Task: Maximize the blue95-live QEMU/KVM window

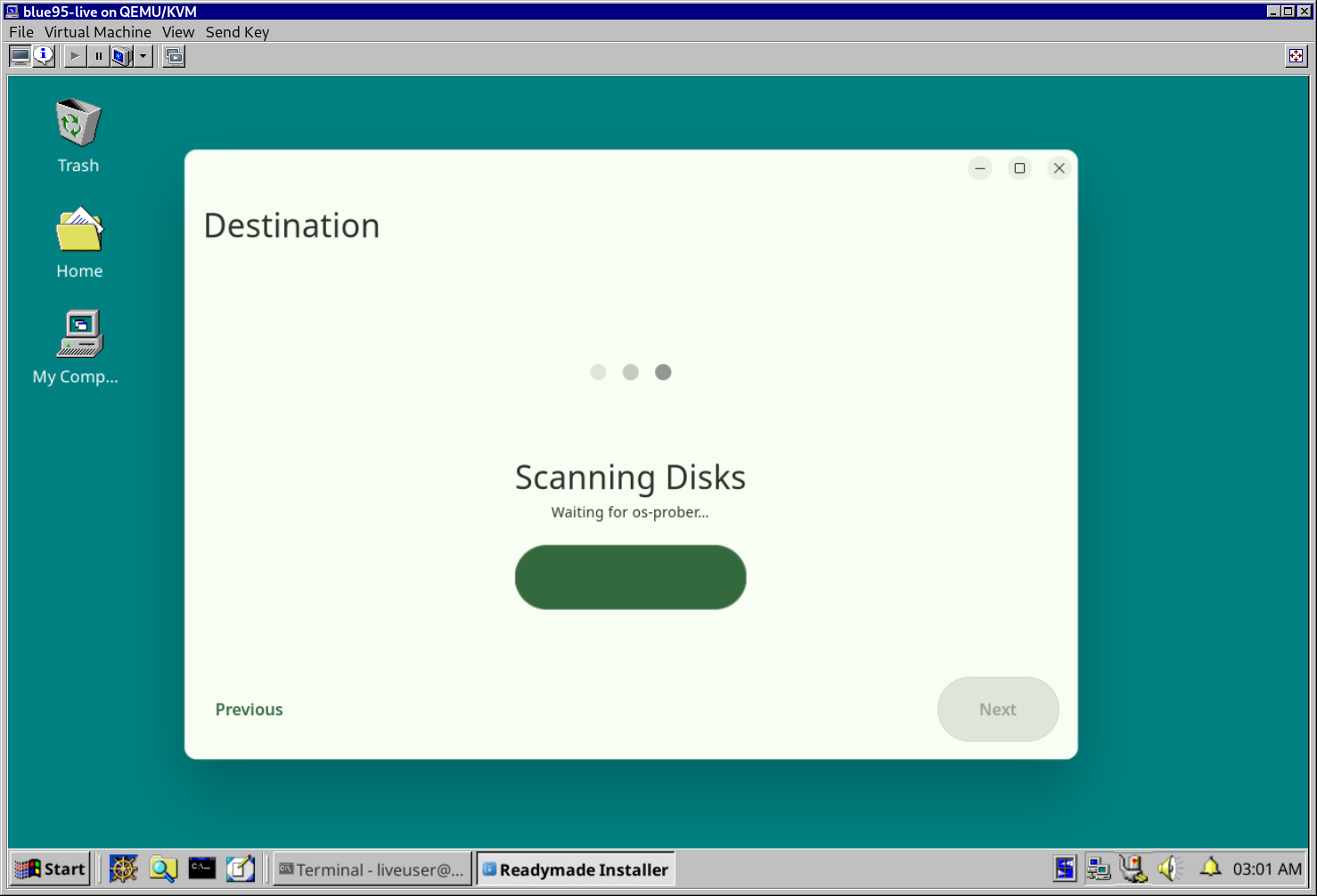Action: [1288, 12]
